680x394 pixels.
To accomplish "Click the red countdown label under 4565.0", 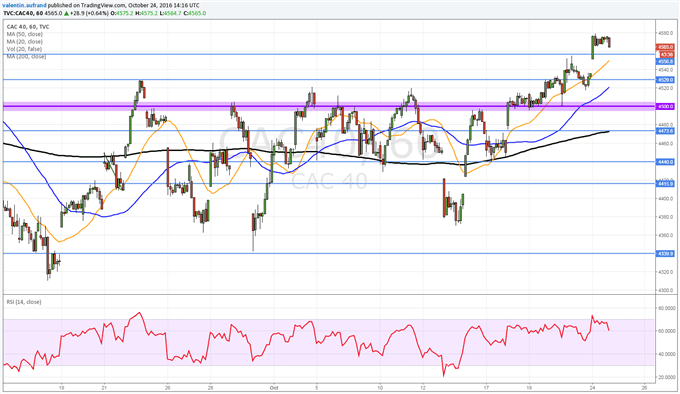I will pos(666,54).
